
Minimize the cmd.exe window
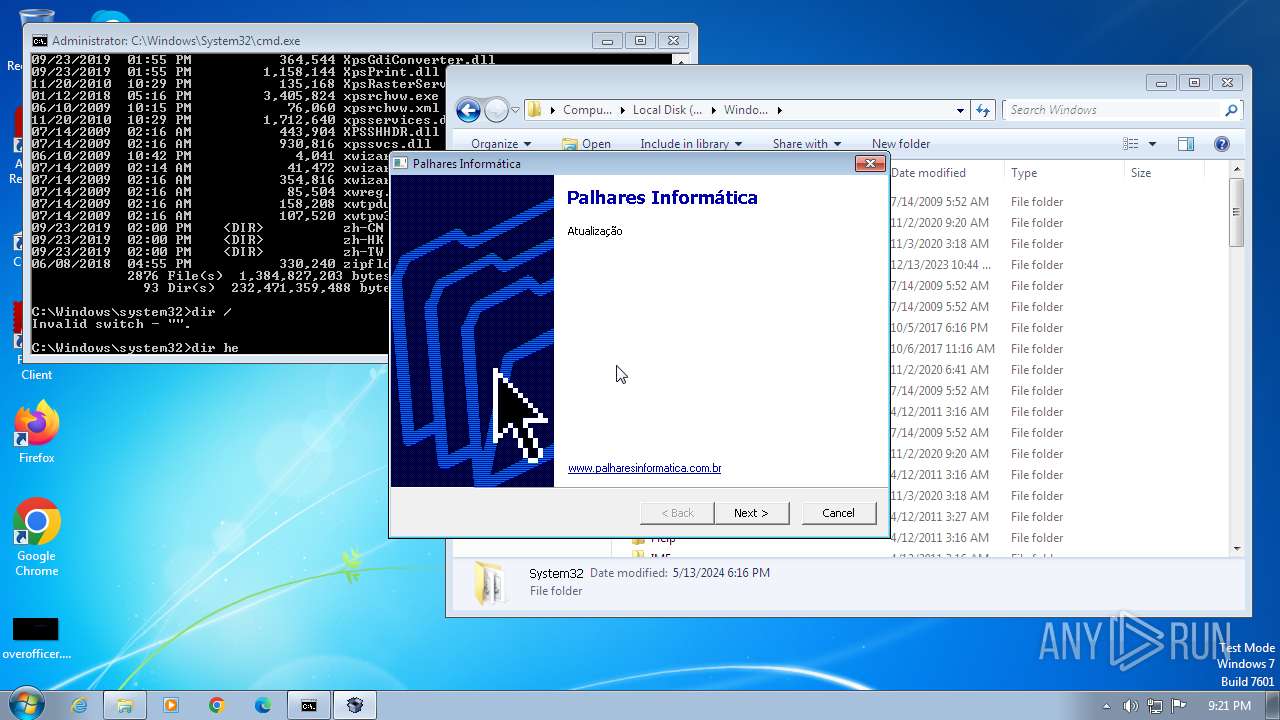coord(606,41)
